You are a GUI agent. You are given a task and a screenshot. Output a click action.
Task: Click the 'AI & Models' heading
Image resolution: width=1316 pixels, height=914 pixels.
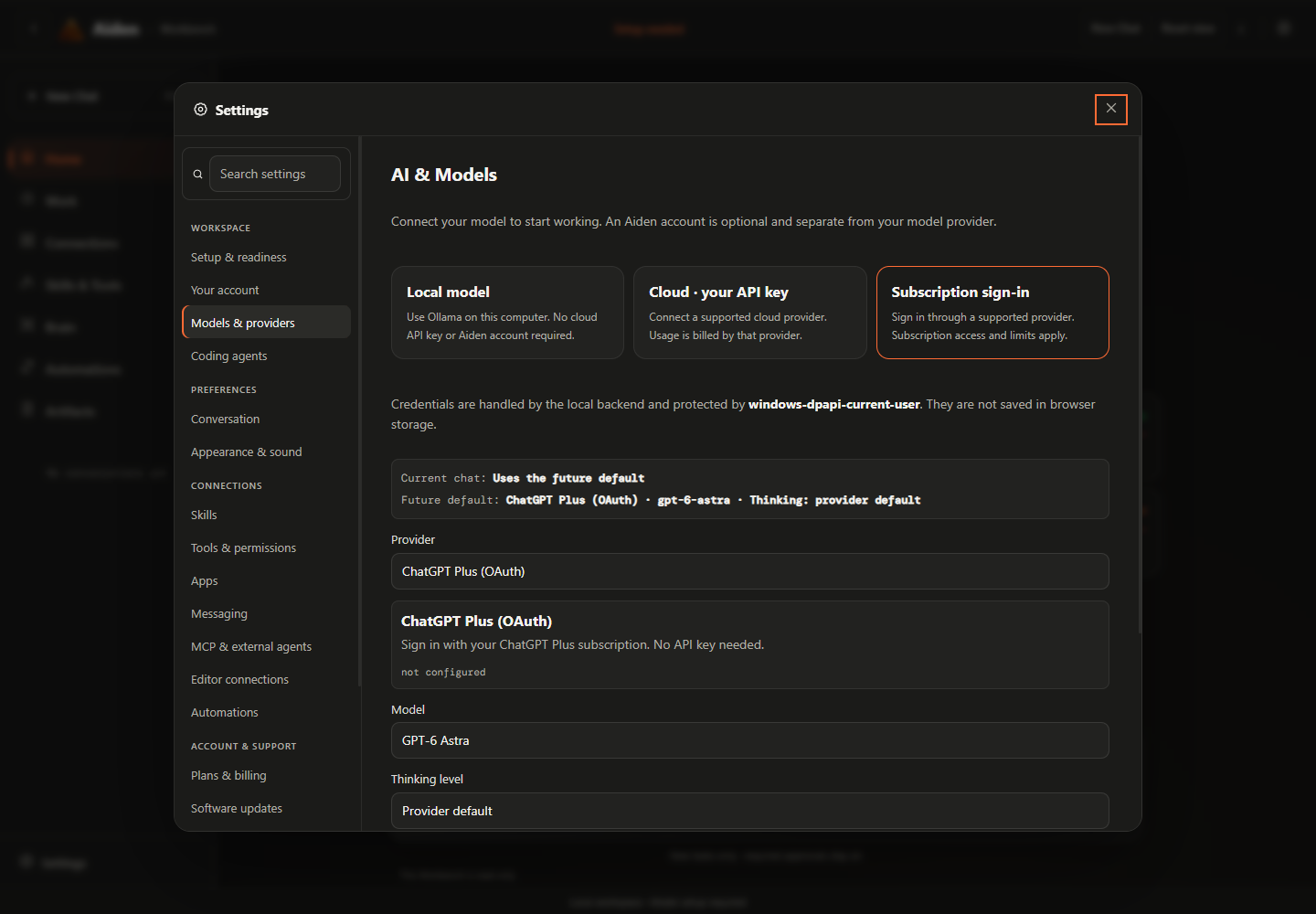444,175
